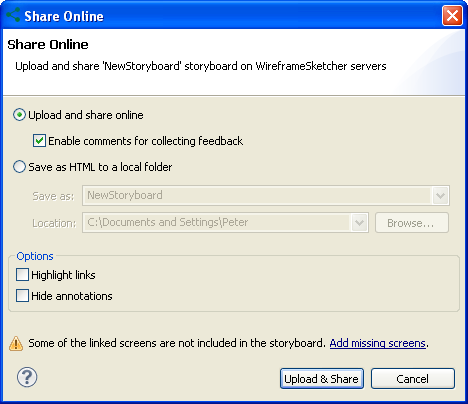The height and width of the screenshot is (404, 468).
Task: Open the Save as dropdown arrow
Action: [x=440, y=196]
